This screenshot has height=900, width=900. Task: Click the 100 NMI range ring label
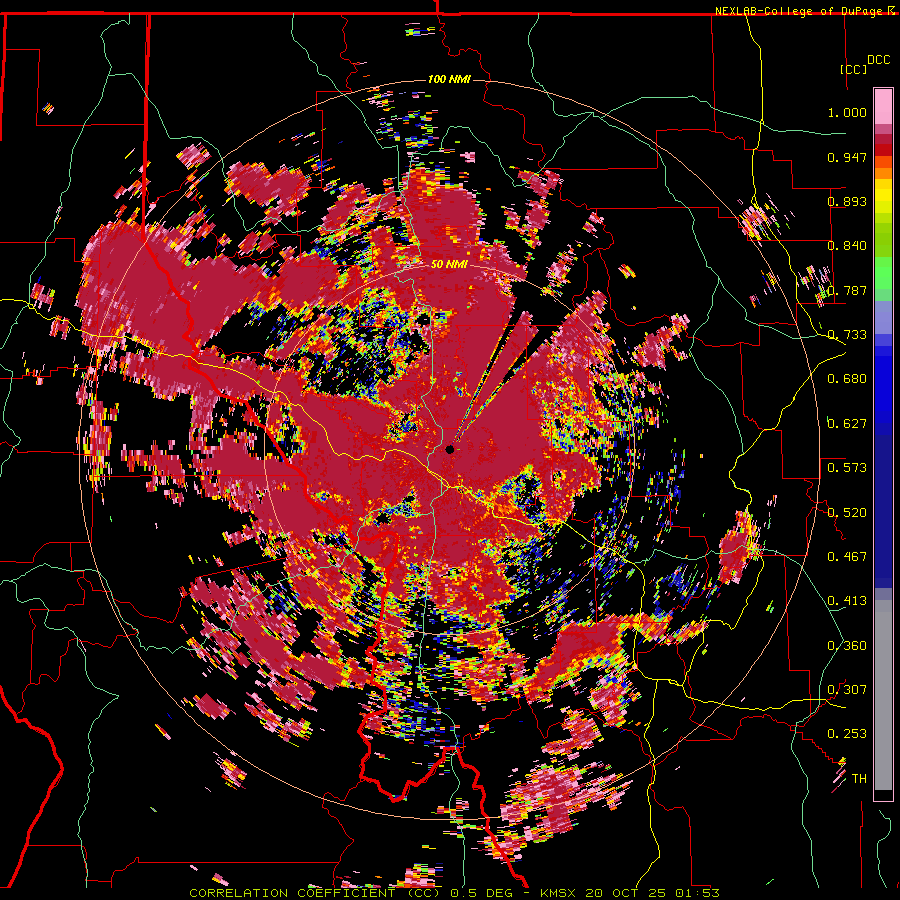[449, 79]
